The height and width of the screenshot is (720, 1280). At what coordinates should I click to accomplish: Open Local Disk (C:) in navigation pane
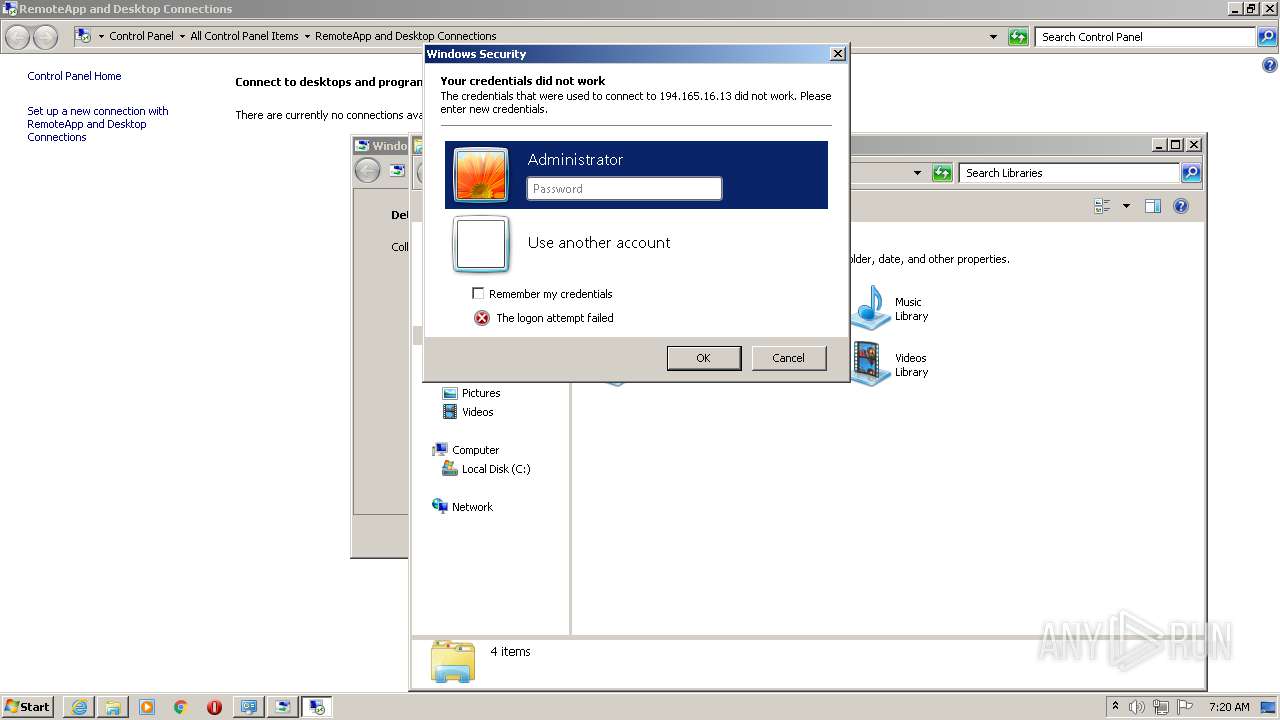pyautogui.click(x=486, y=469)
